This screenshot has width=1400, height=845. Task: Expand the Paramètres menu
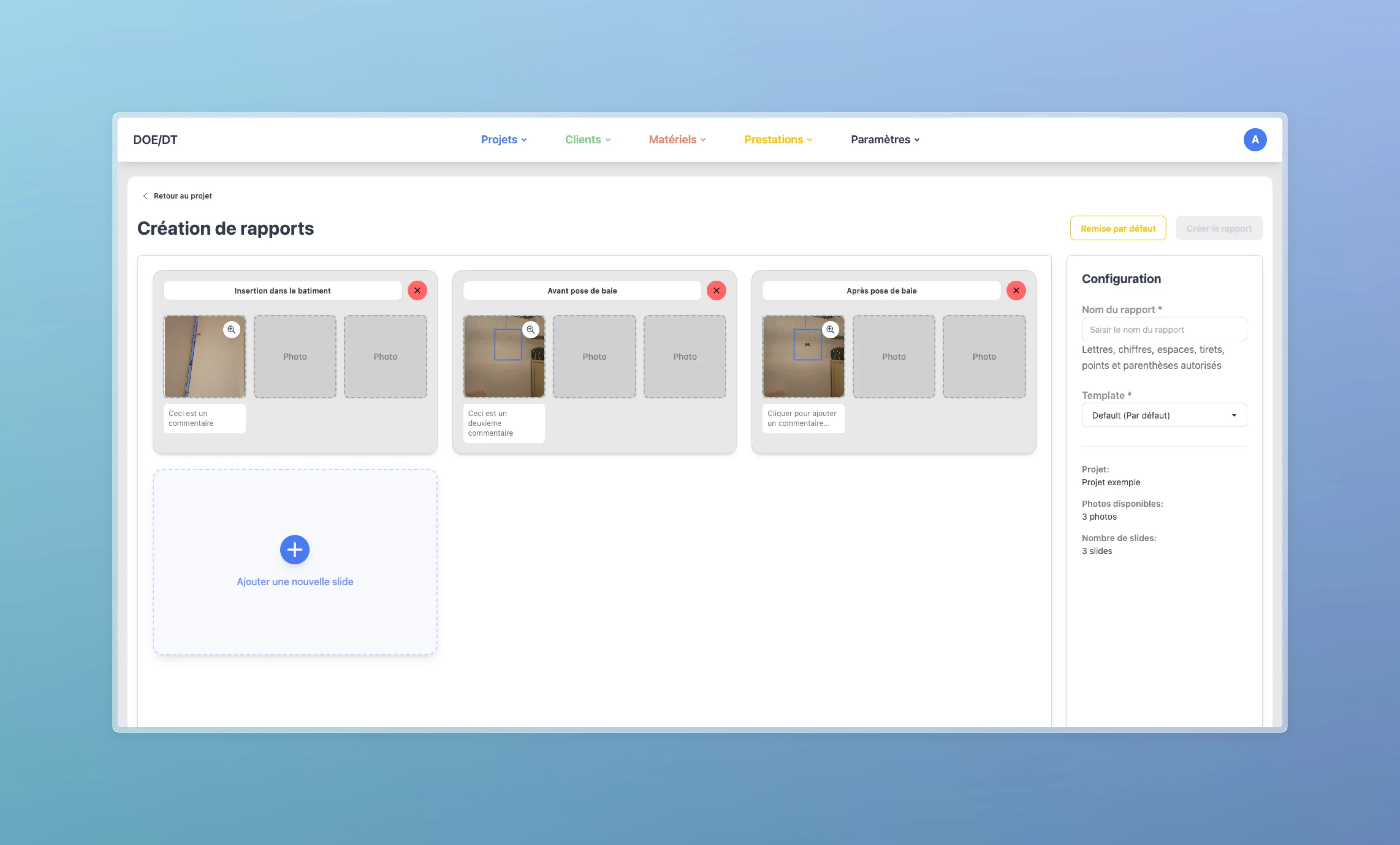[885, 140]
